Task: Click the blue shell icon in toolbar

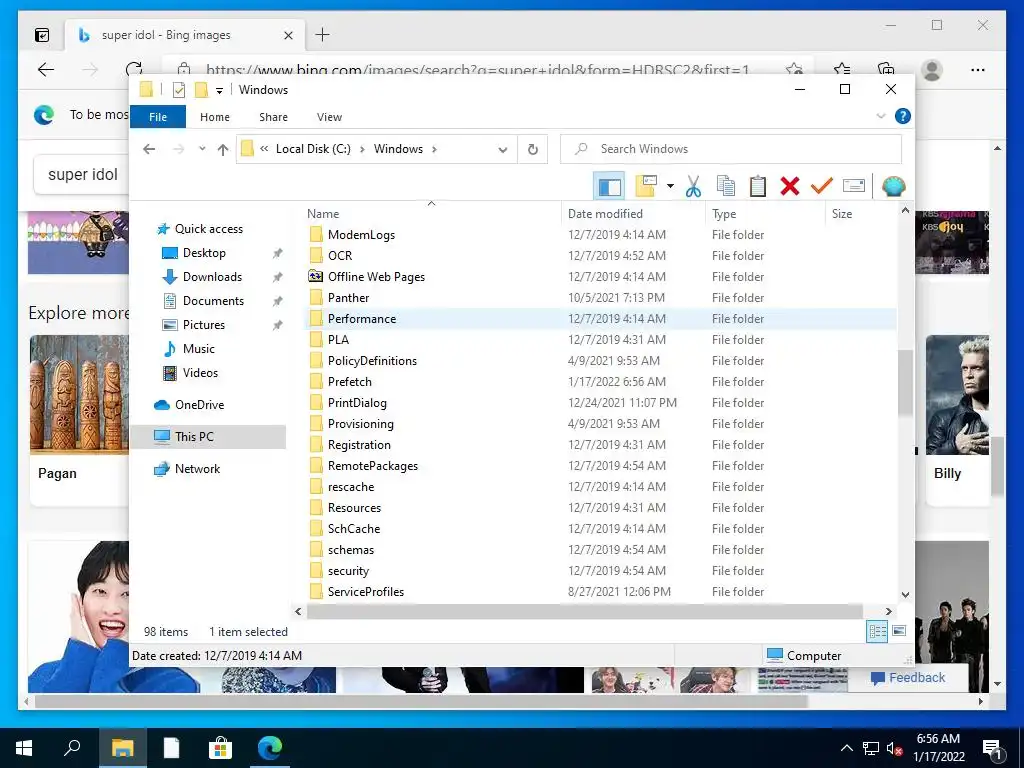Action: [893, 187]
